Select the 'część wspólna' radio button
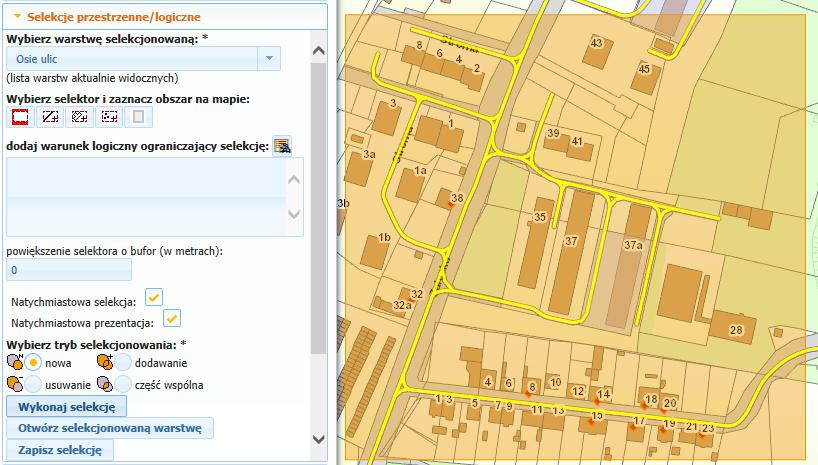The image size is (818, 465). point(123,385)
